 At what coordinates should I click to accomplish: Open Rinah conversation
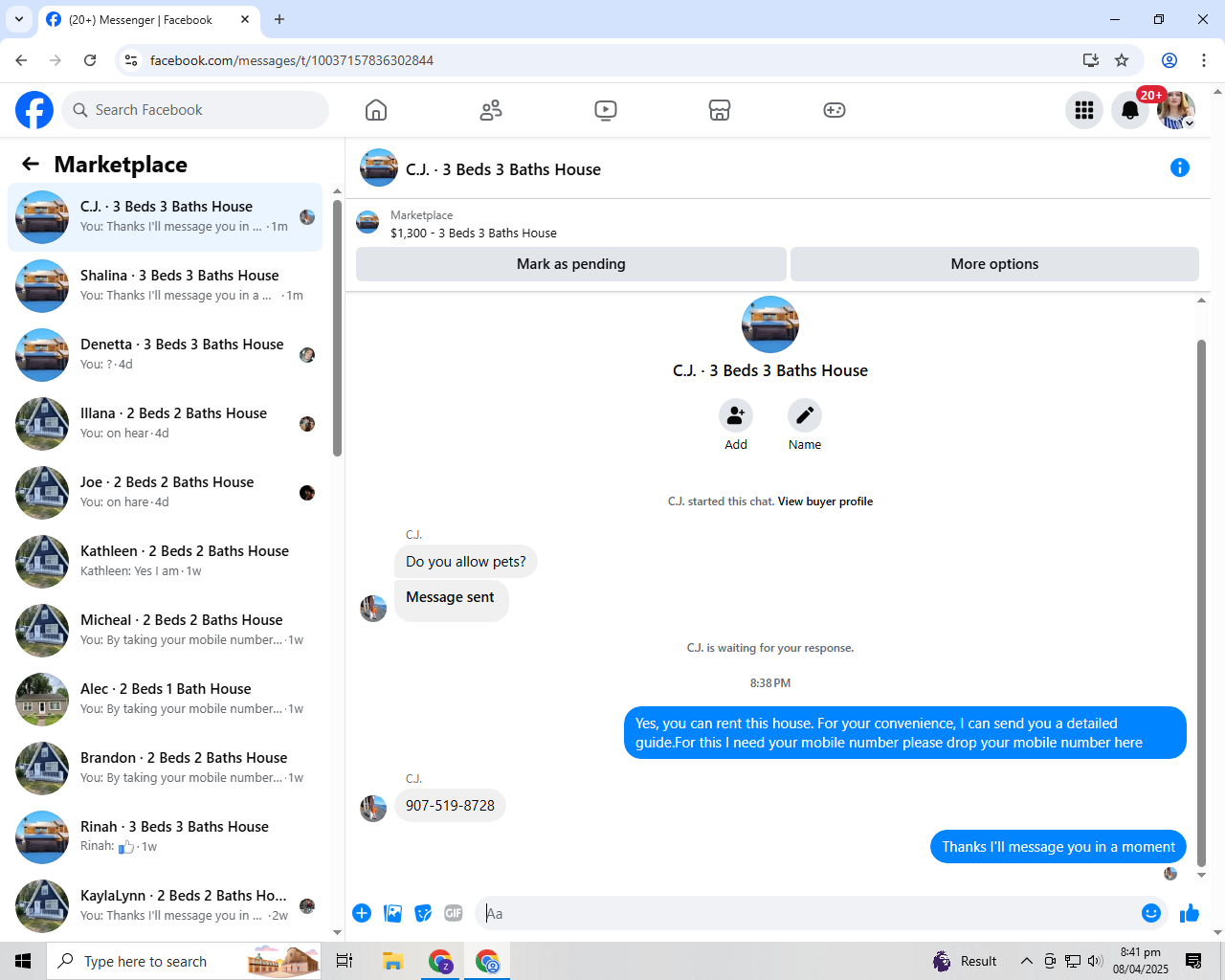[x=166, y=837]
